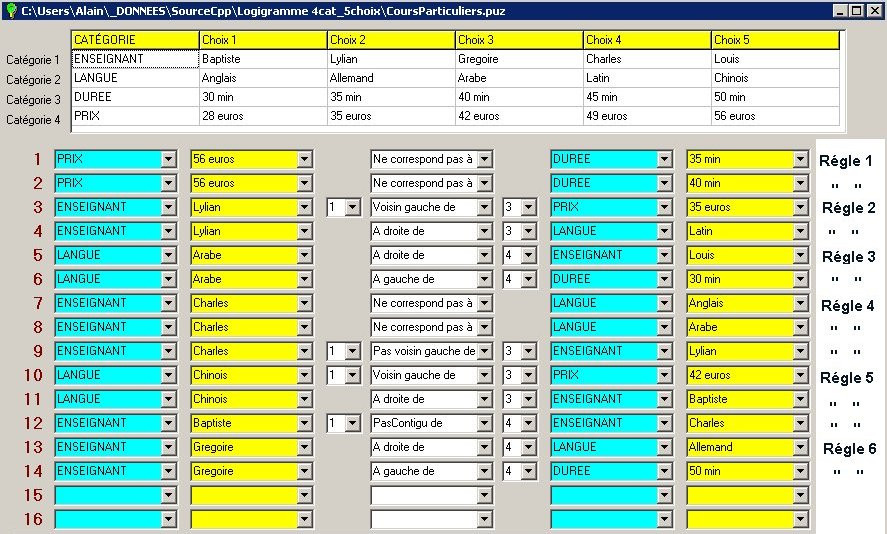The image size is (887, 534).
Task: Click the PRIX cell in Catégorie 4
Action: click(136, 116)
